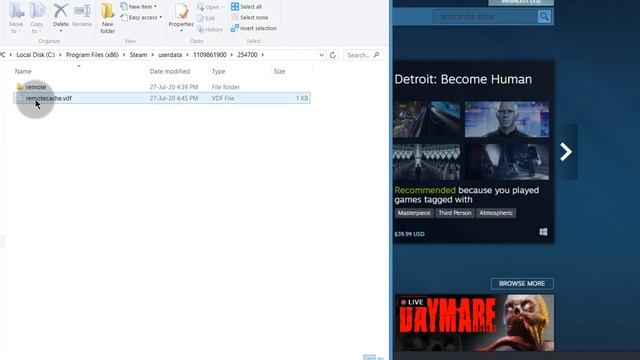
Task: Expand the Properties dropdown arrow
Action: [x=181, y=31]
